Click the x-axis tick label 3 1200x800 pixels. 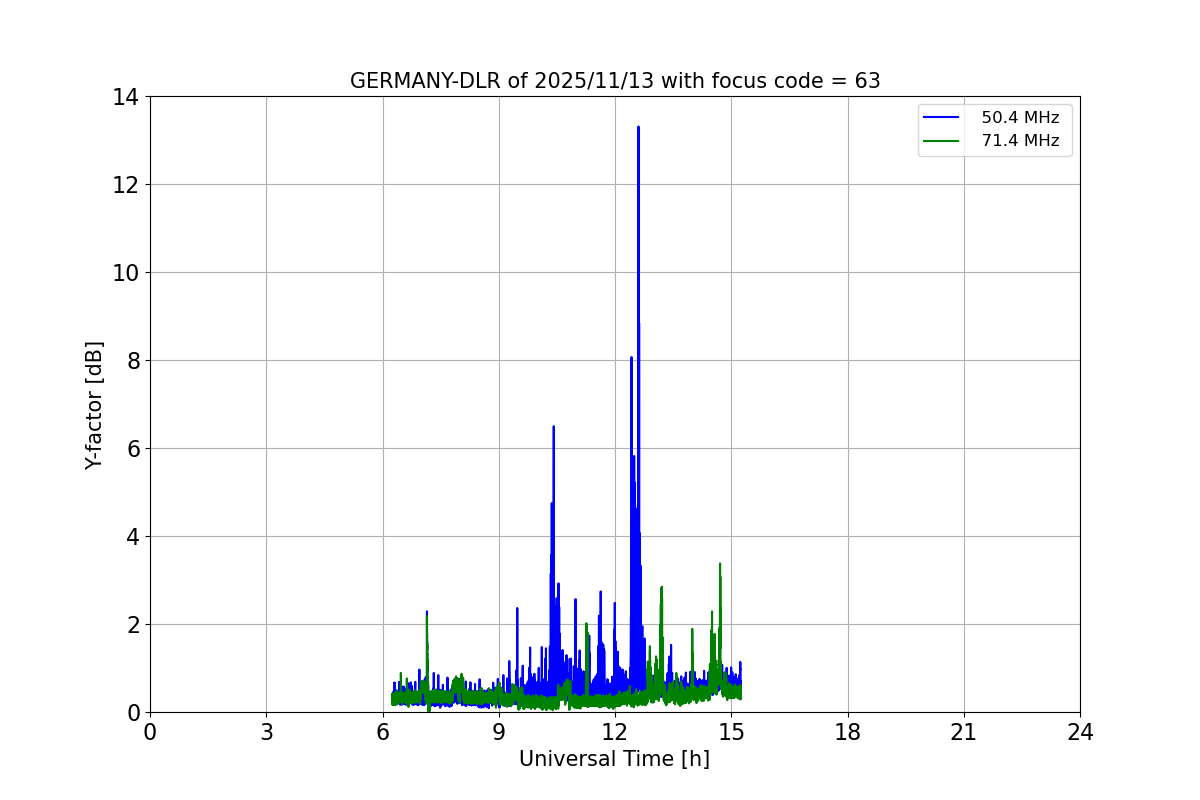pyautogui.click(x=266, y=732)
